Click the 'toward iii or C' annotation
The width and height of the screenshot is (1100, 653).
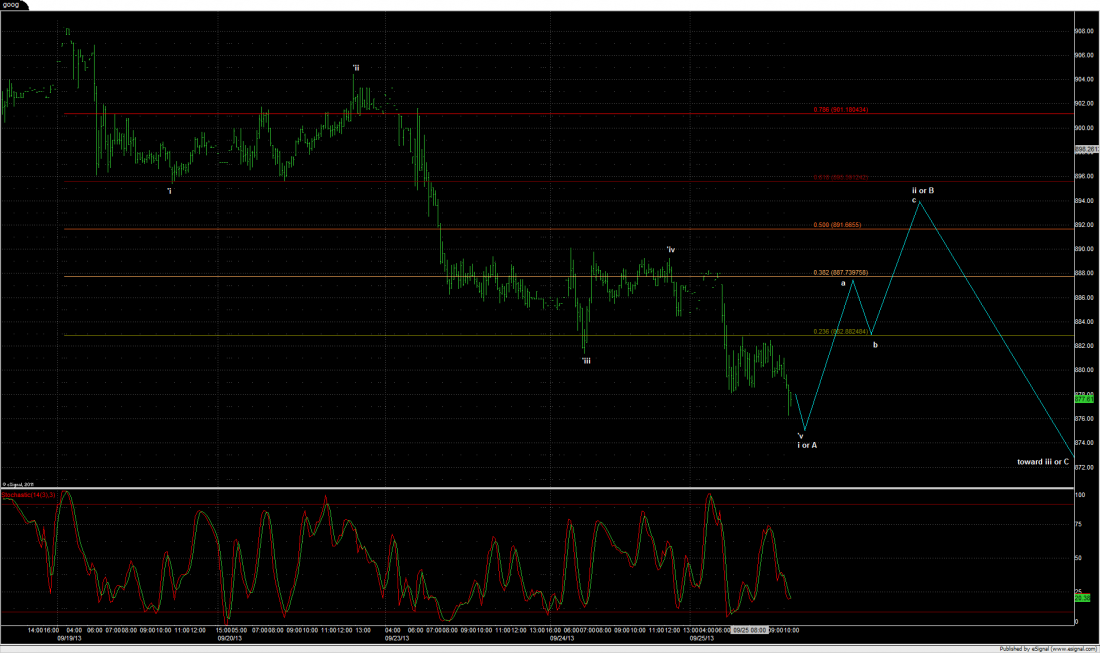pos(1043,462)
